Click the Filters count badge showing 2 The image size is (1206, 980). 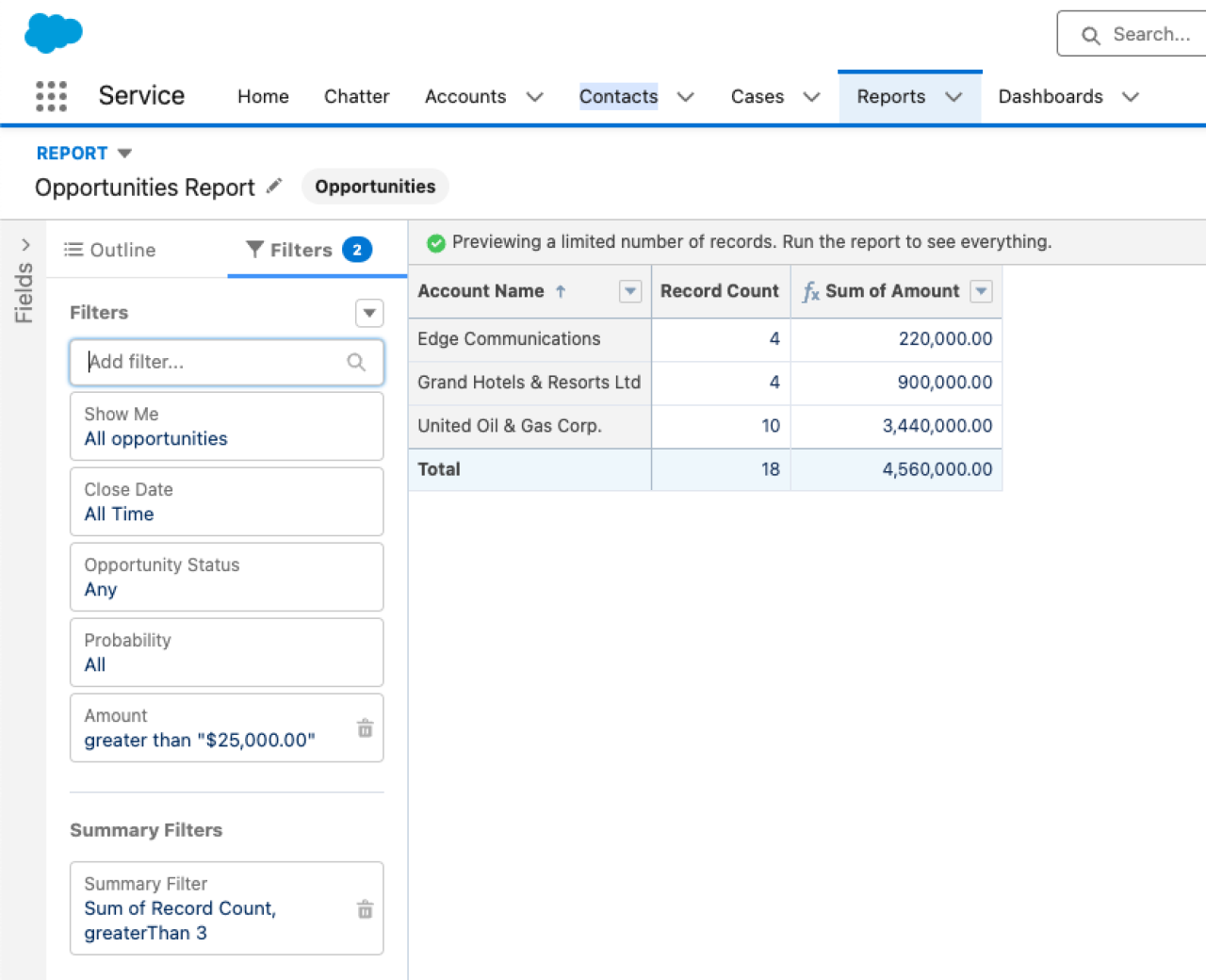click(x=357, y=250)
